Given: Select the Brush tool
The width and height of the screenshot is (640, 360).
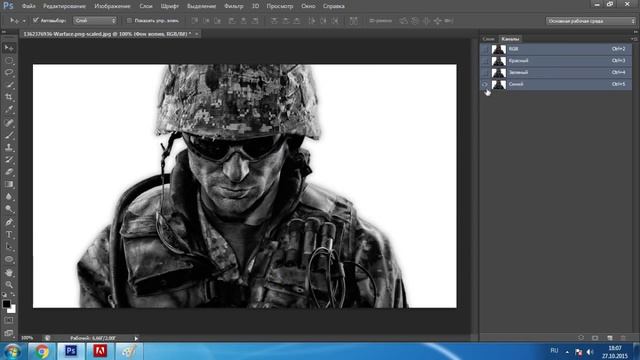Looking at the screenshot, I should [9, 135].
